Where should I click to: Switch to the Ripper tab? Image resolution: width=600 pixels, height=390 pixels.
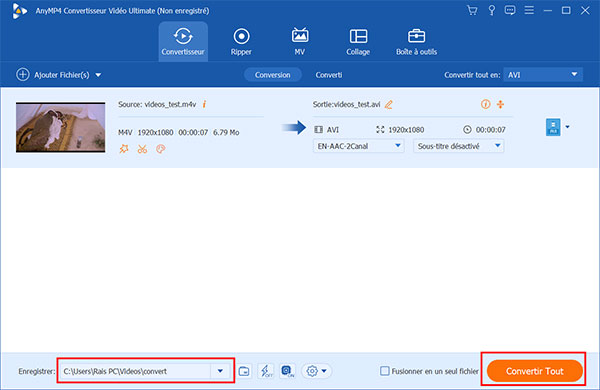(x=241, y=41)
